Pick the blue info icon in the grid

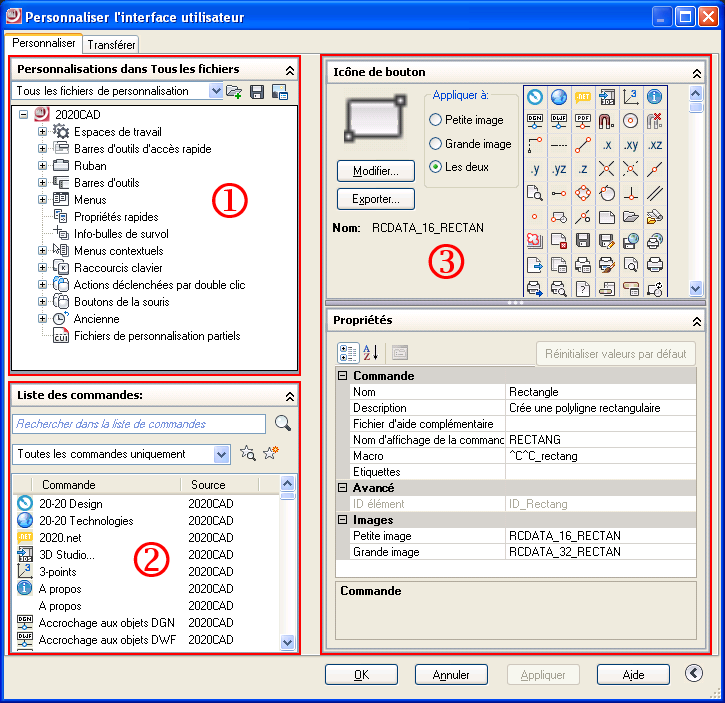[655, 97]
